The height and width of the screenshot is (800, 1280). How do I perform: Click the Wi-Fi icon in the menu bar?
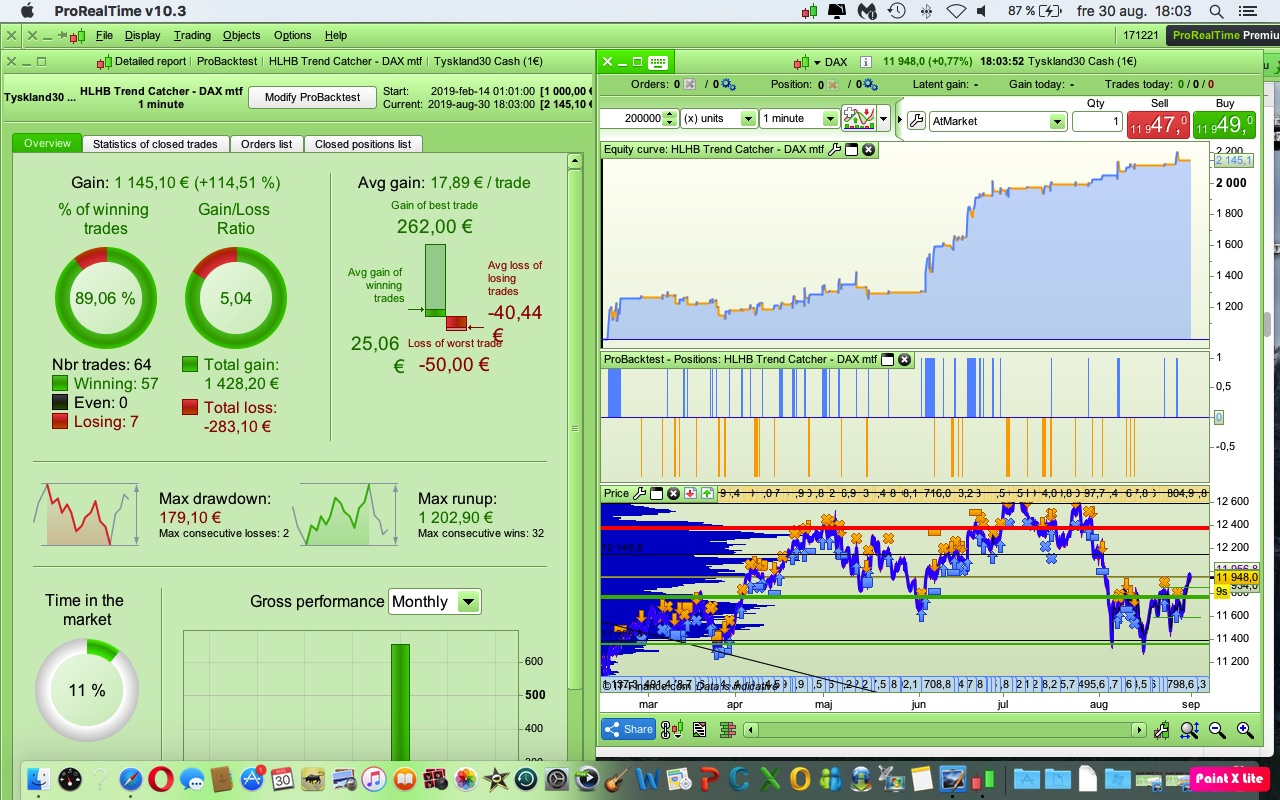957,11
